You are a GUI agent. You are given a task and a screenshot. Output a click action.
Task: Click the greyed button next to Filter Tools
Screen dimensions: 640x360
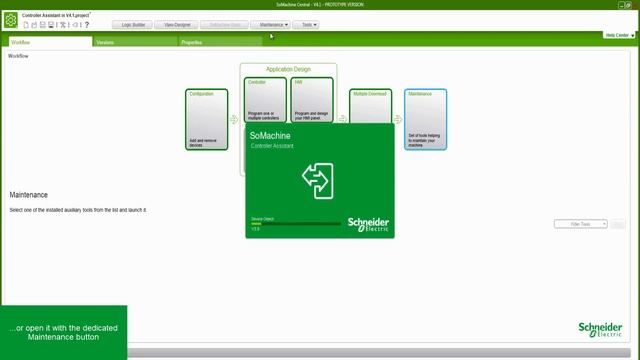[x=618, y=224]
